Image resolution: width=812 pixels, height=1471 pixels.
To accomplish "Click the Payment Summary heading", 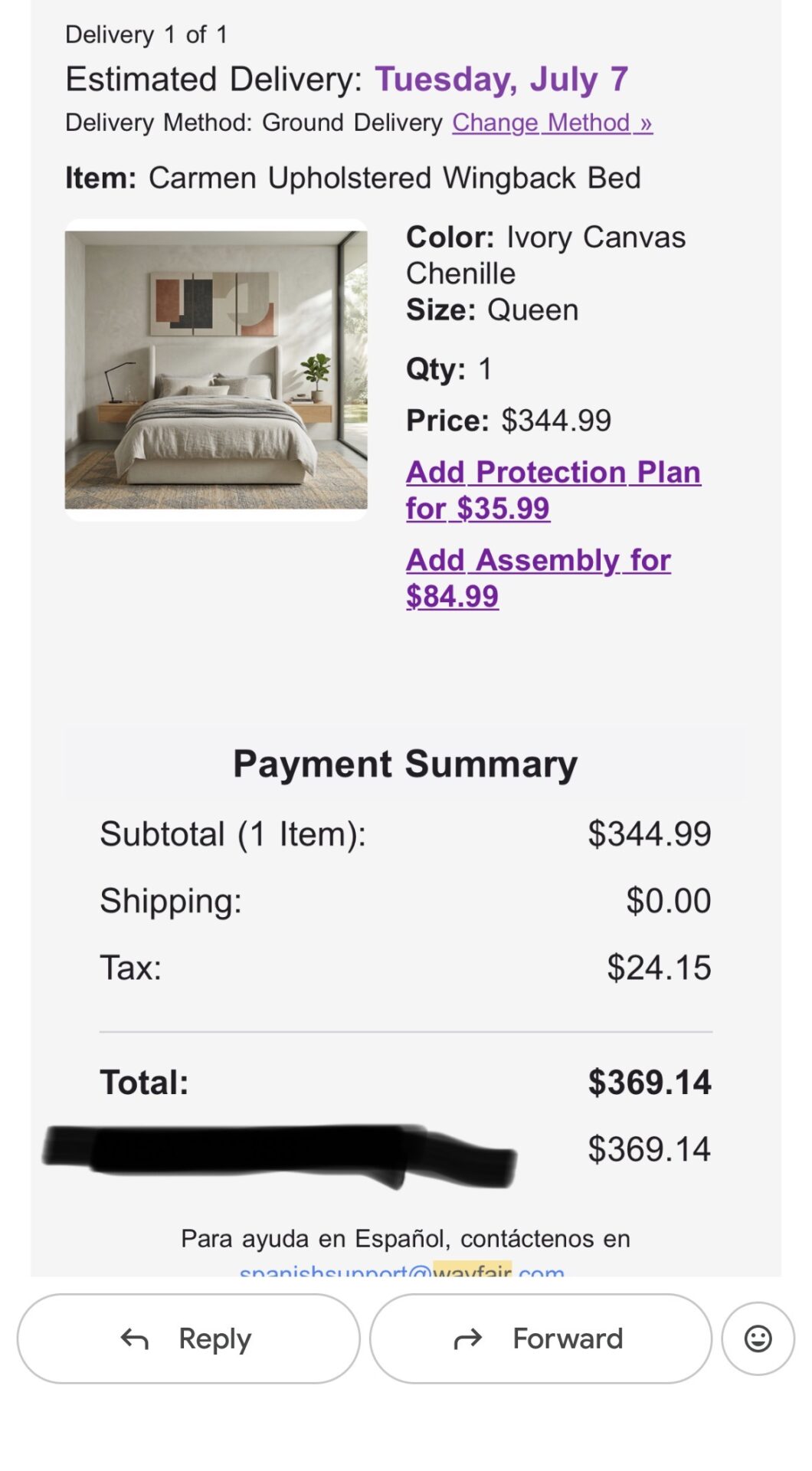I will pos(405,764).
